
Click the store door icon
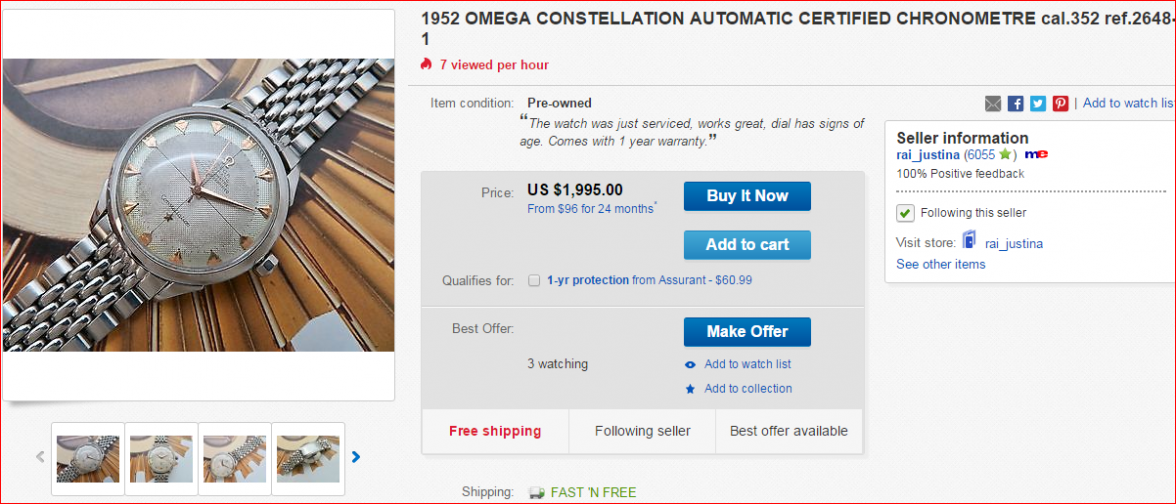click(x=968, y=241)
